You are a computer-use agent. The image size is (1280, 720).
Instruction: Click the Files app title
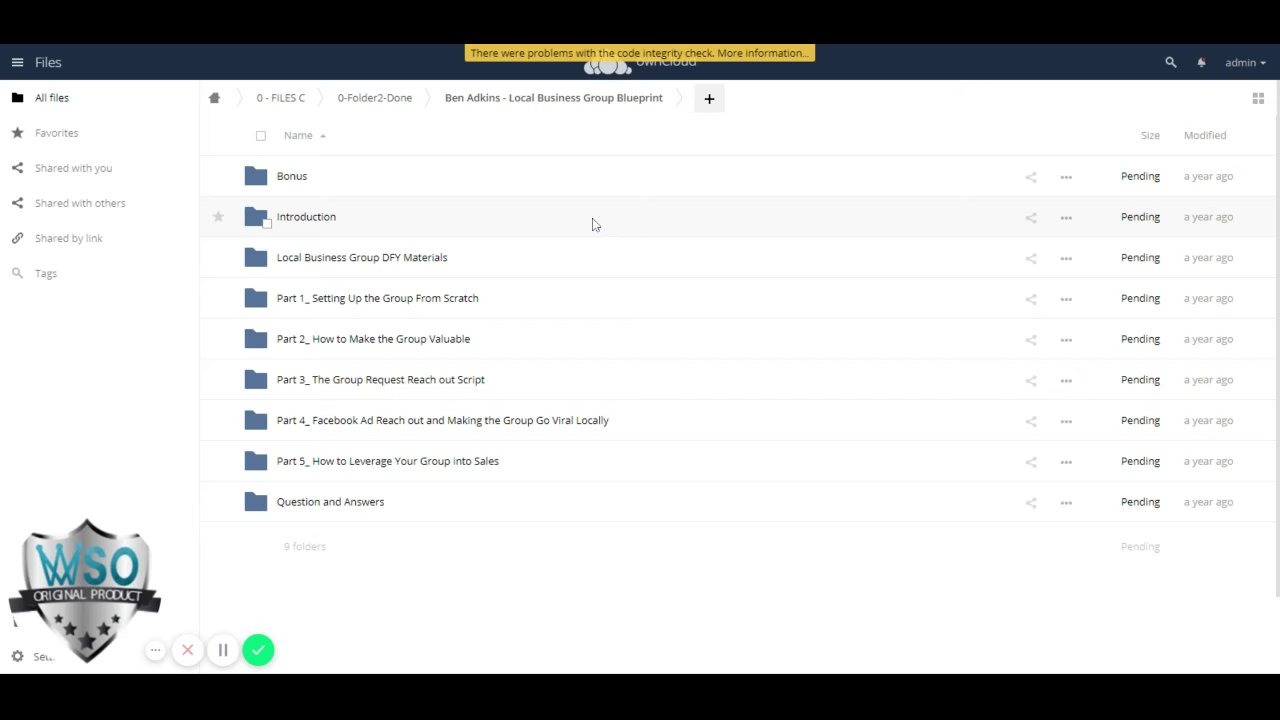[x=48, y=62]
